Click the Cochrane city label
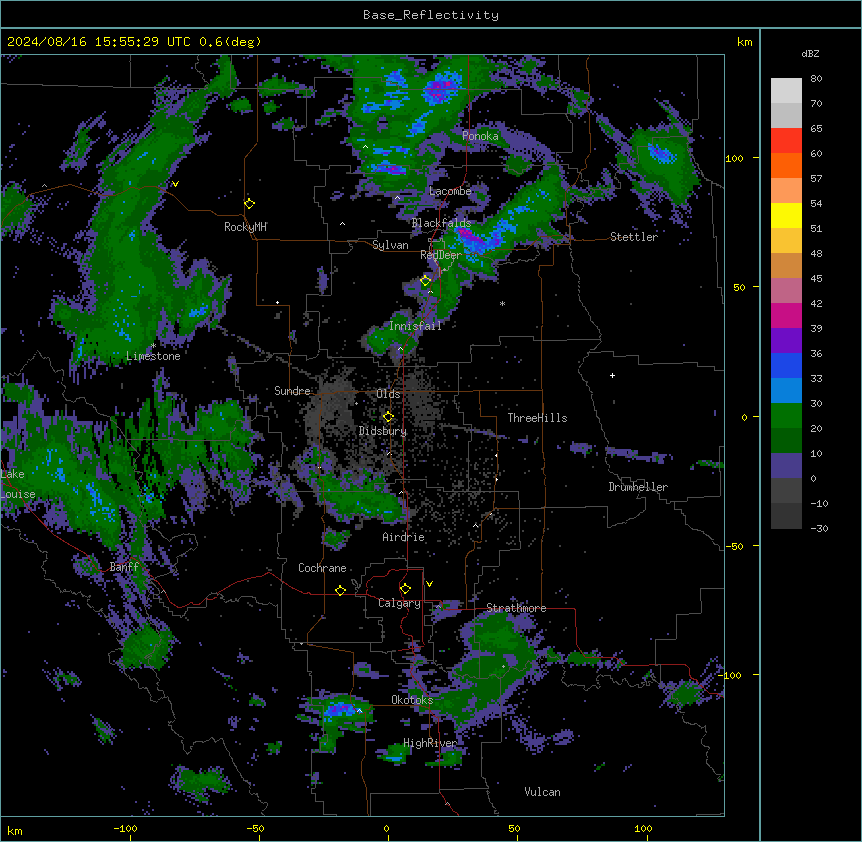This screenshot has height=842, width=862. coord(322,568)
